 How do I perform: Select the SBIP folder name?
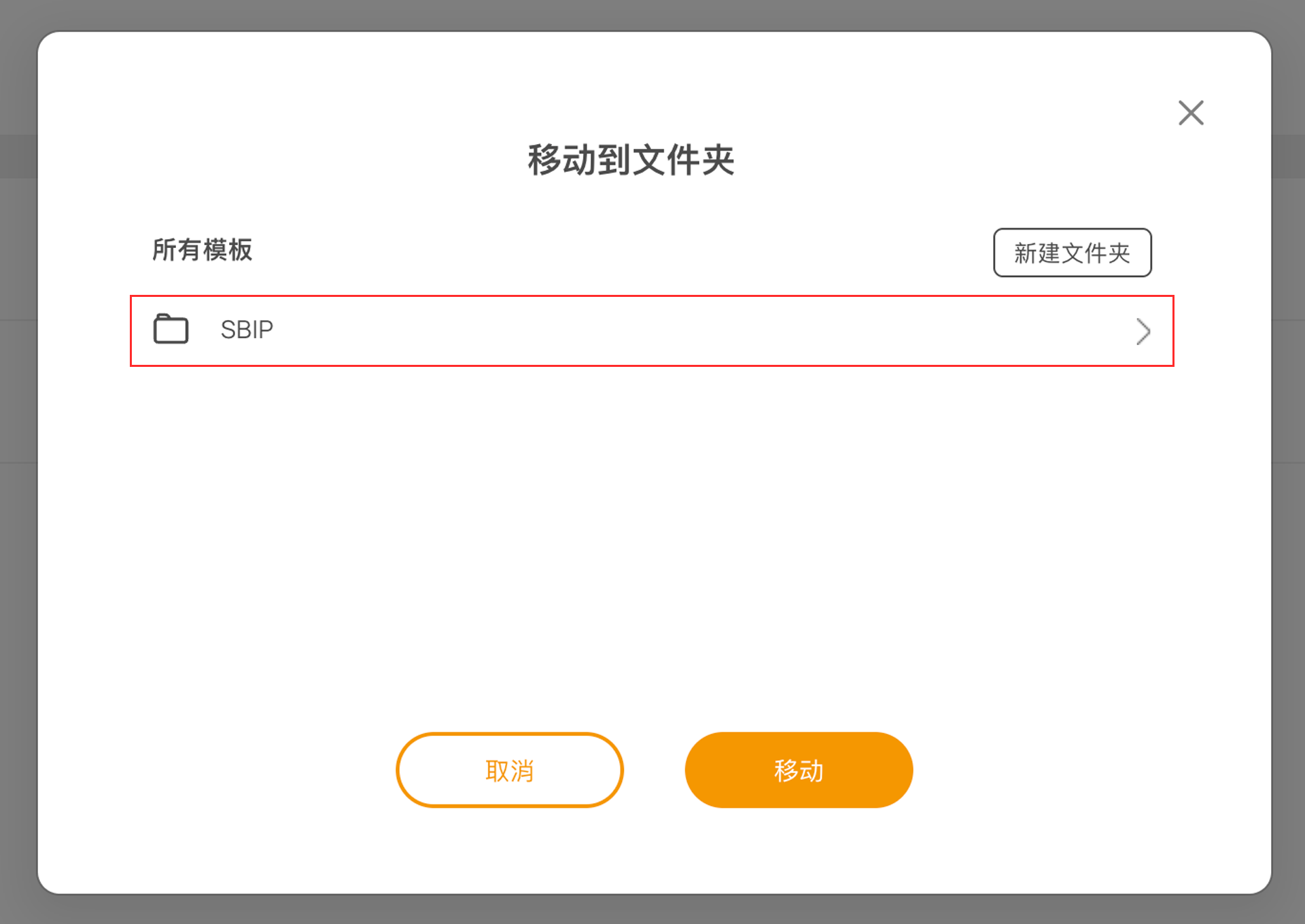coord(247,330)
